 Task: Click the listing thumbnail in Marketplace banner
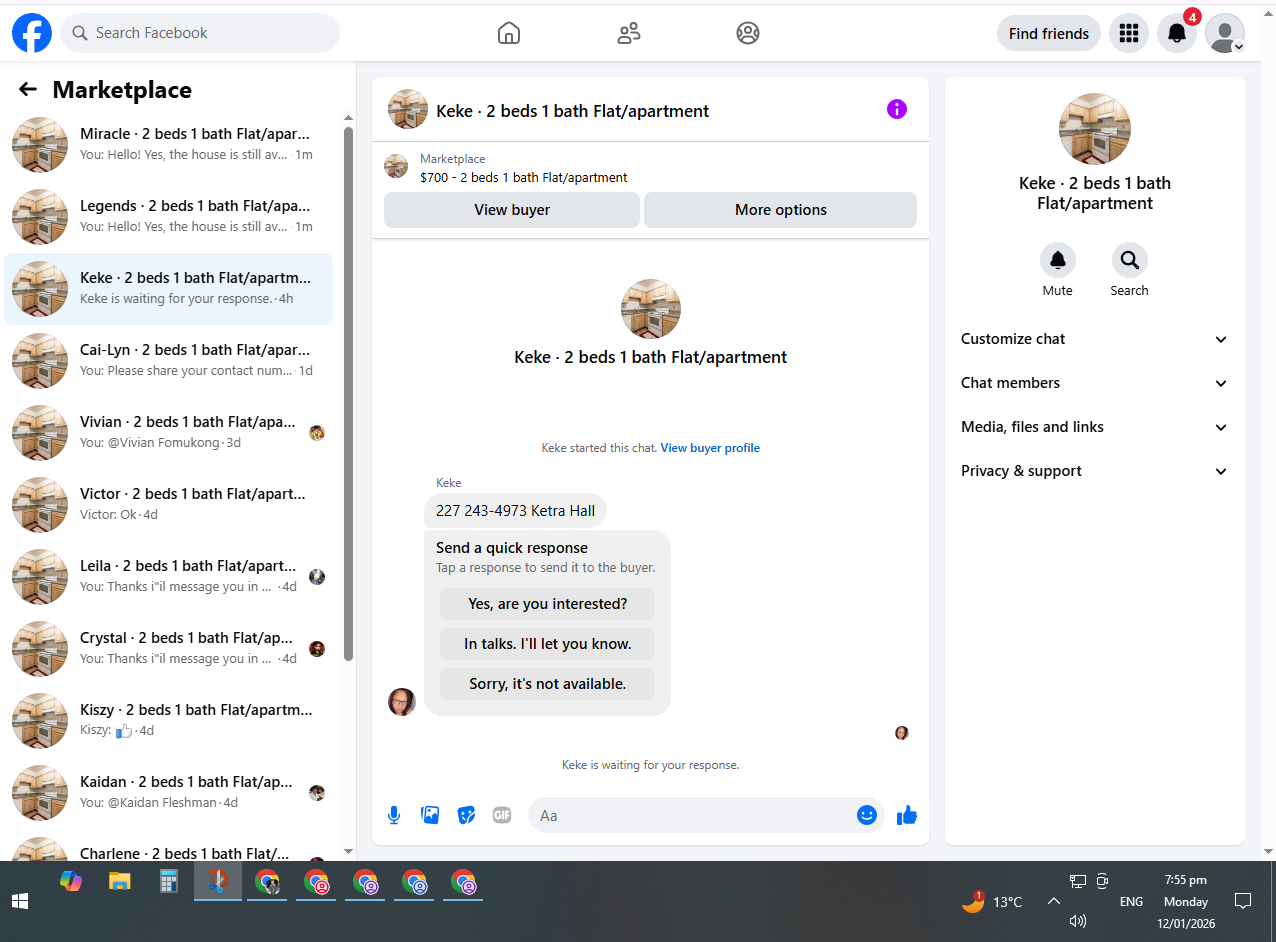tap(396, 166)
